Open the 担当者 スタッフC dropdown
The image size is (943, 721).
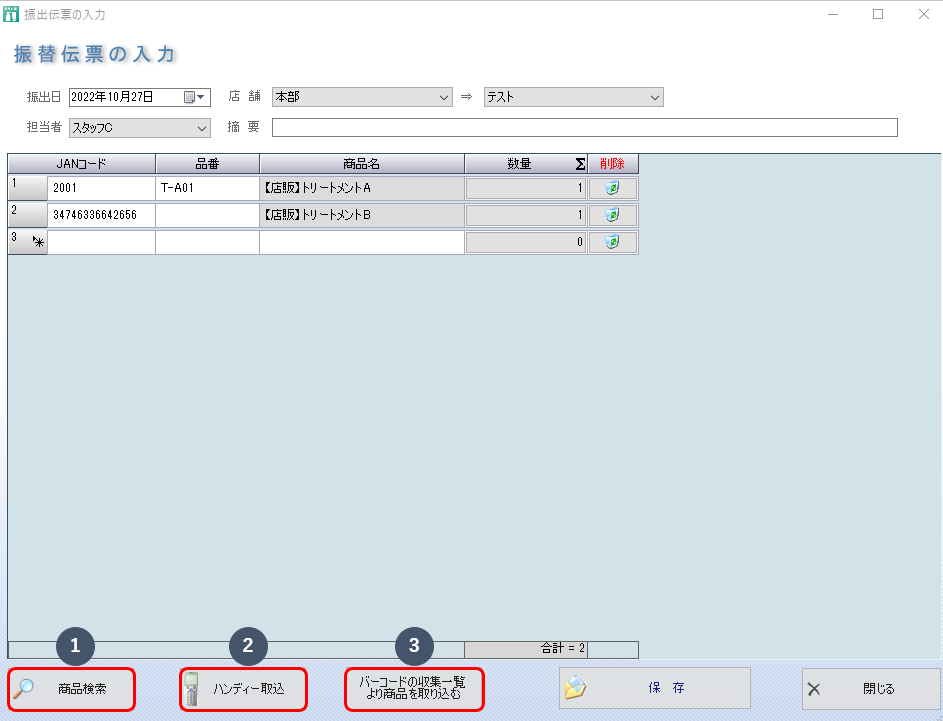pos(201,127)
